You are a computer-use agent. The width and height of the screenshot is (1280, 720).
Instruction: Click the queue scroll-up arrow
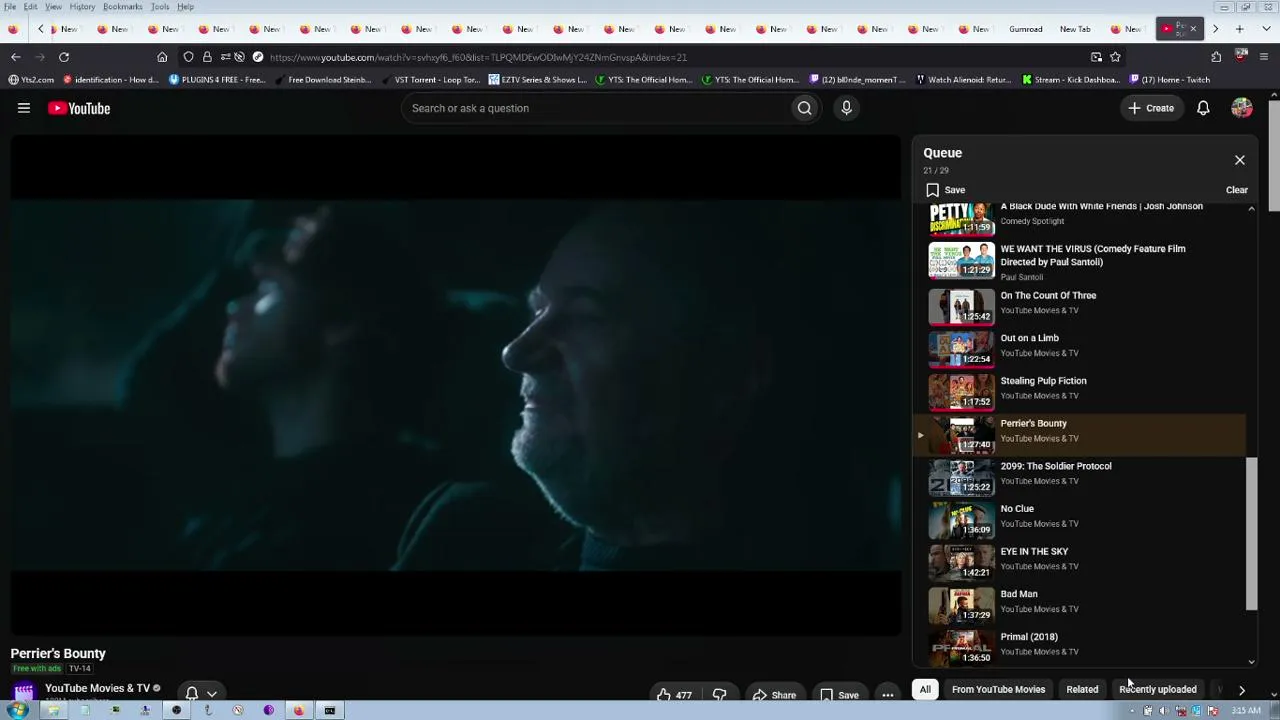[1251, 209]
